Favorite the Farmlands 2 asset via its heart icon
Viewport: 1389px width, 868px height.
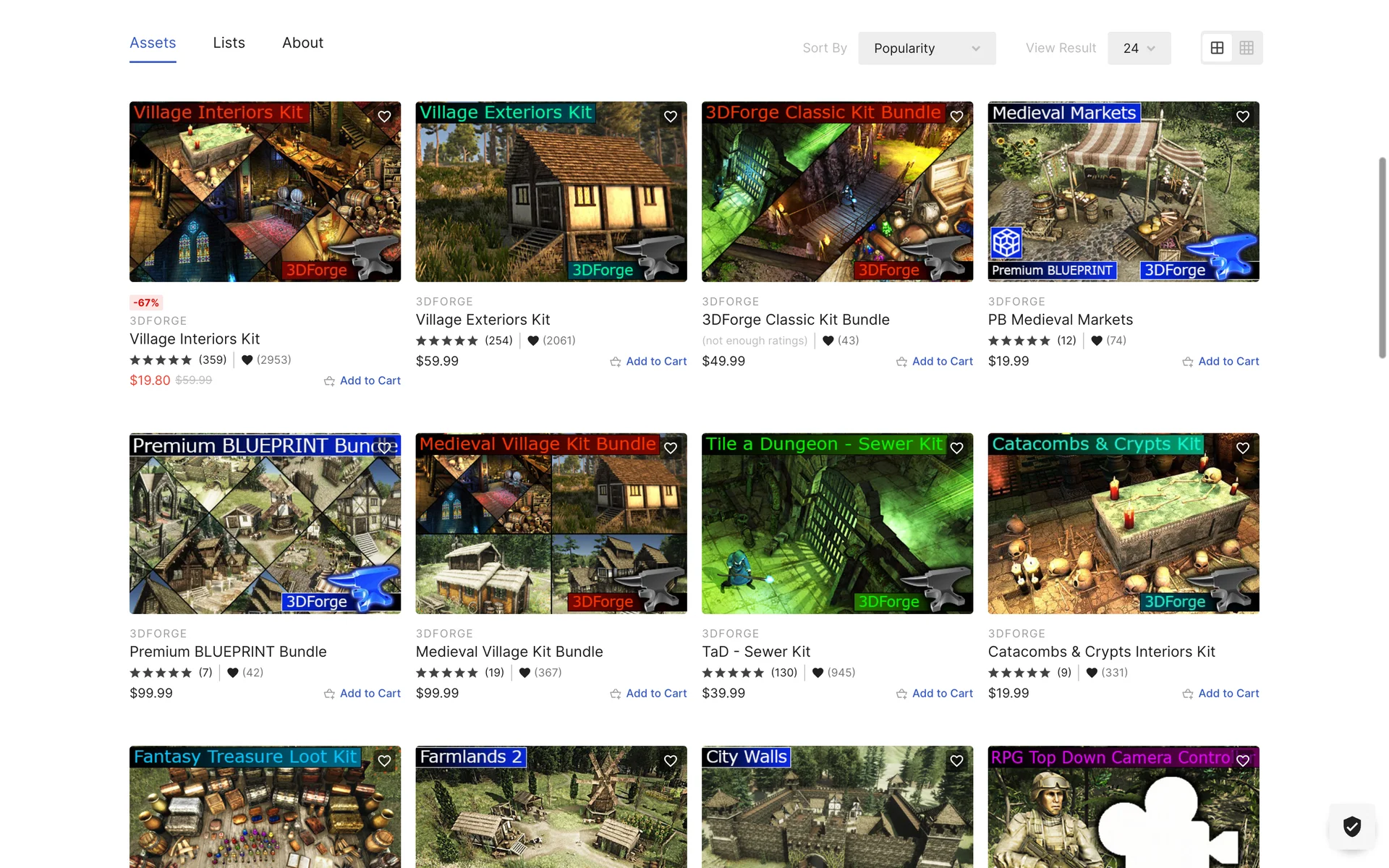pyautogui.click(x=671, y=761)
